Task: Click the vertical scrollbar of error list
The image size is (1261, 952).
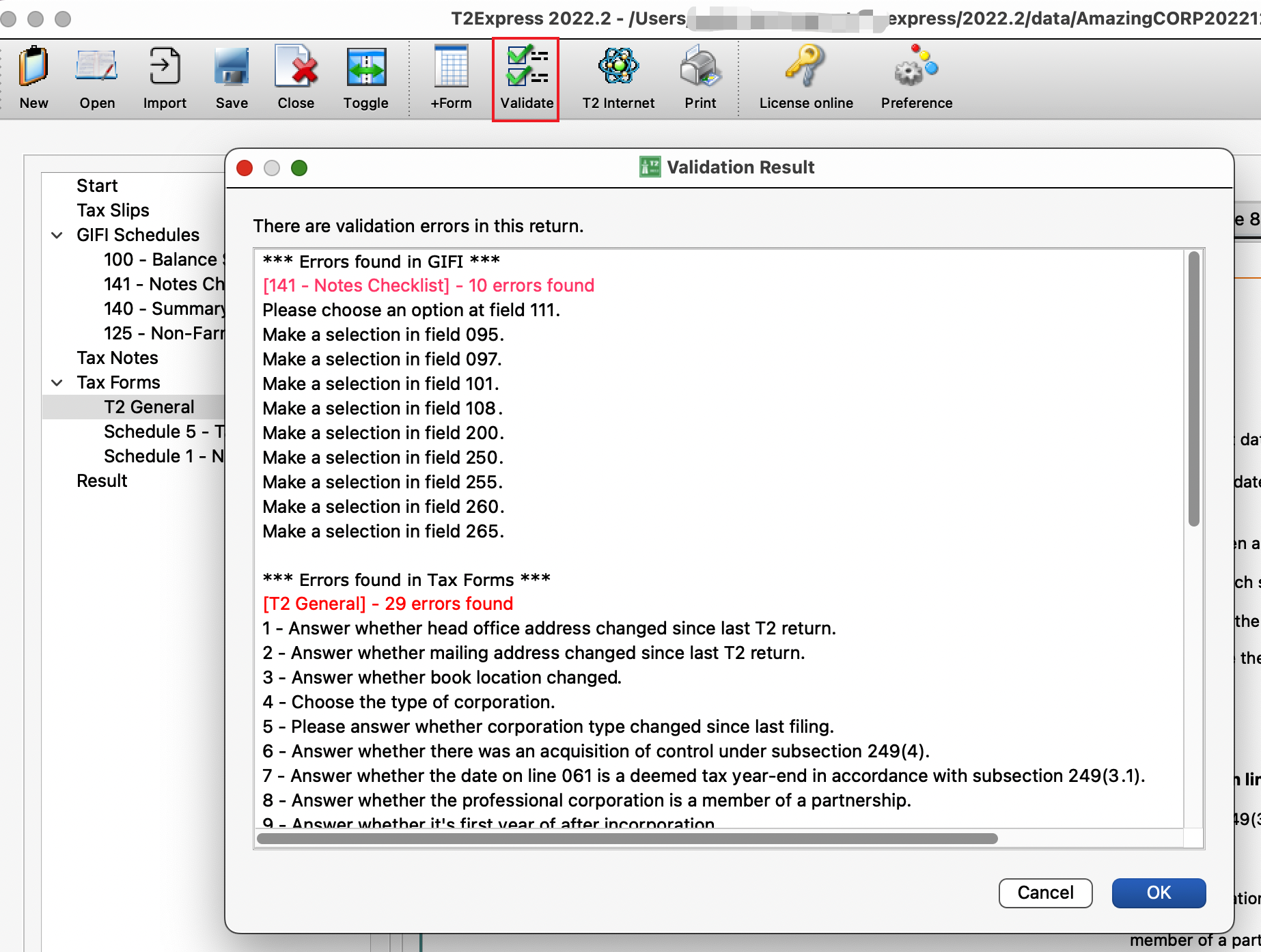Action: [1194, 389]
